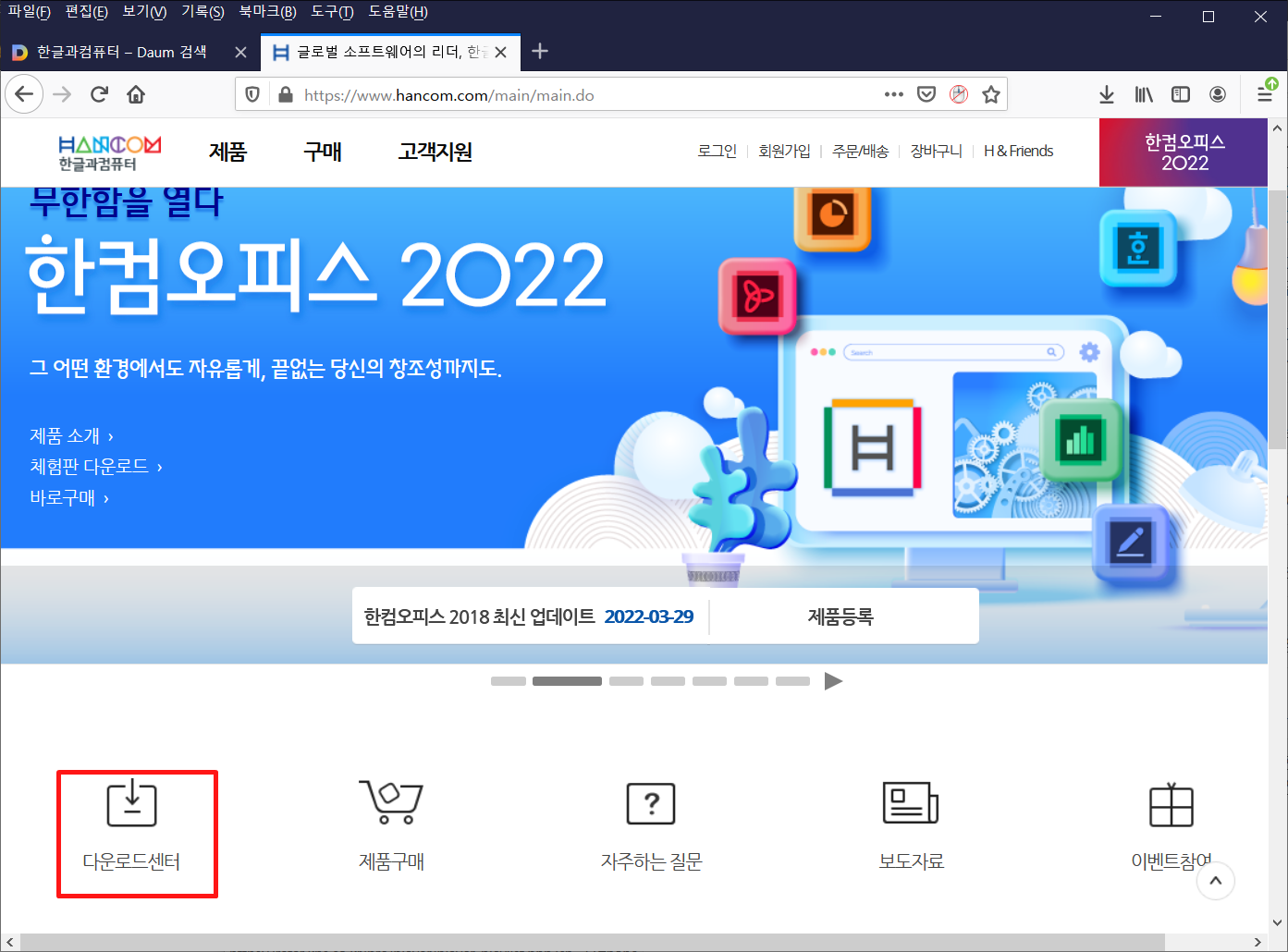Screen dimensions: 1288x952
Task: Open the browser home page icon
Action: pos(136,94)
